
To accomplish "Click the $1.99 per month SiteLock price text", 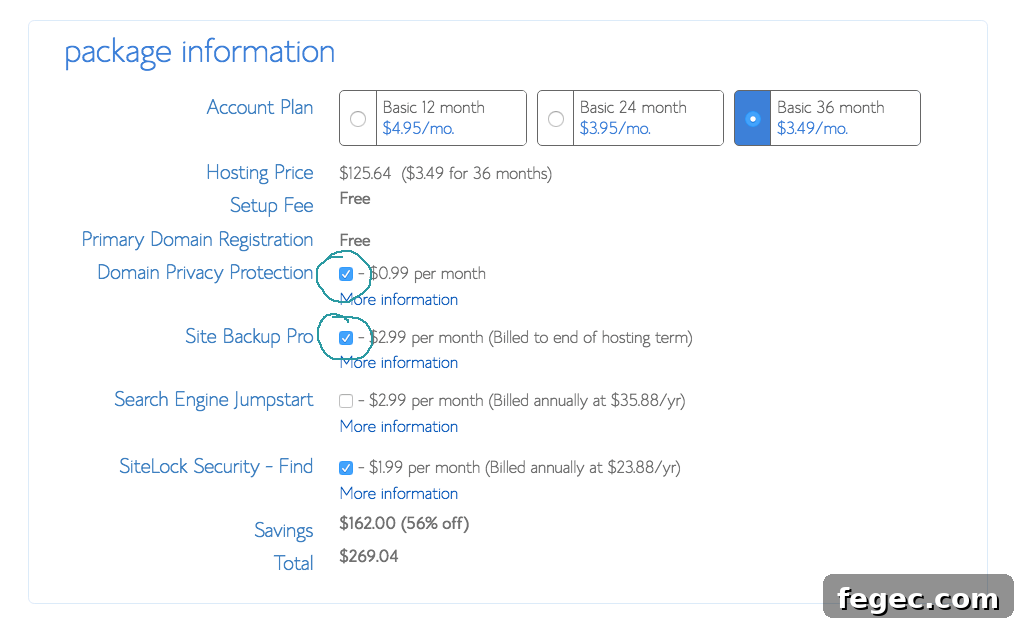I will [x=424, y=468].
